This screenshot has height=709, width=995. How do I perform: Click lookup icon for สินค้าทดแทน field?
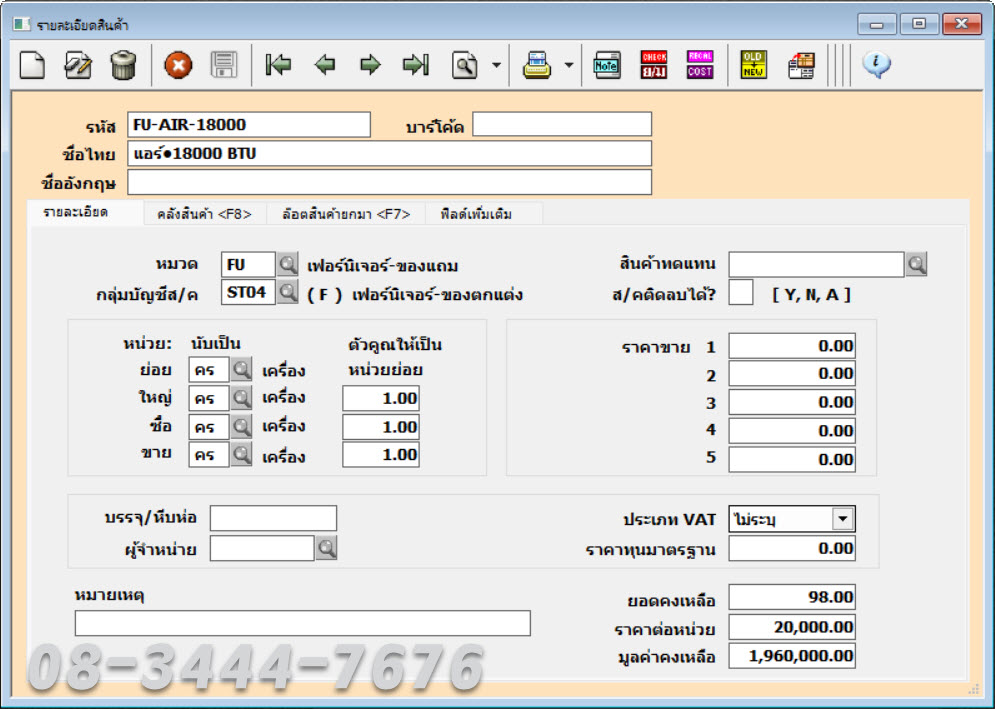point(916,264)
